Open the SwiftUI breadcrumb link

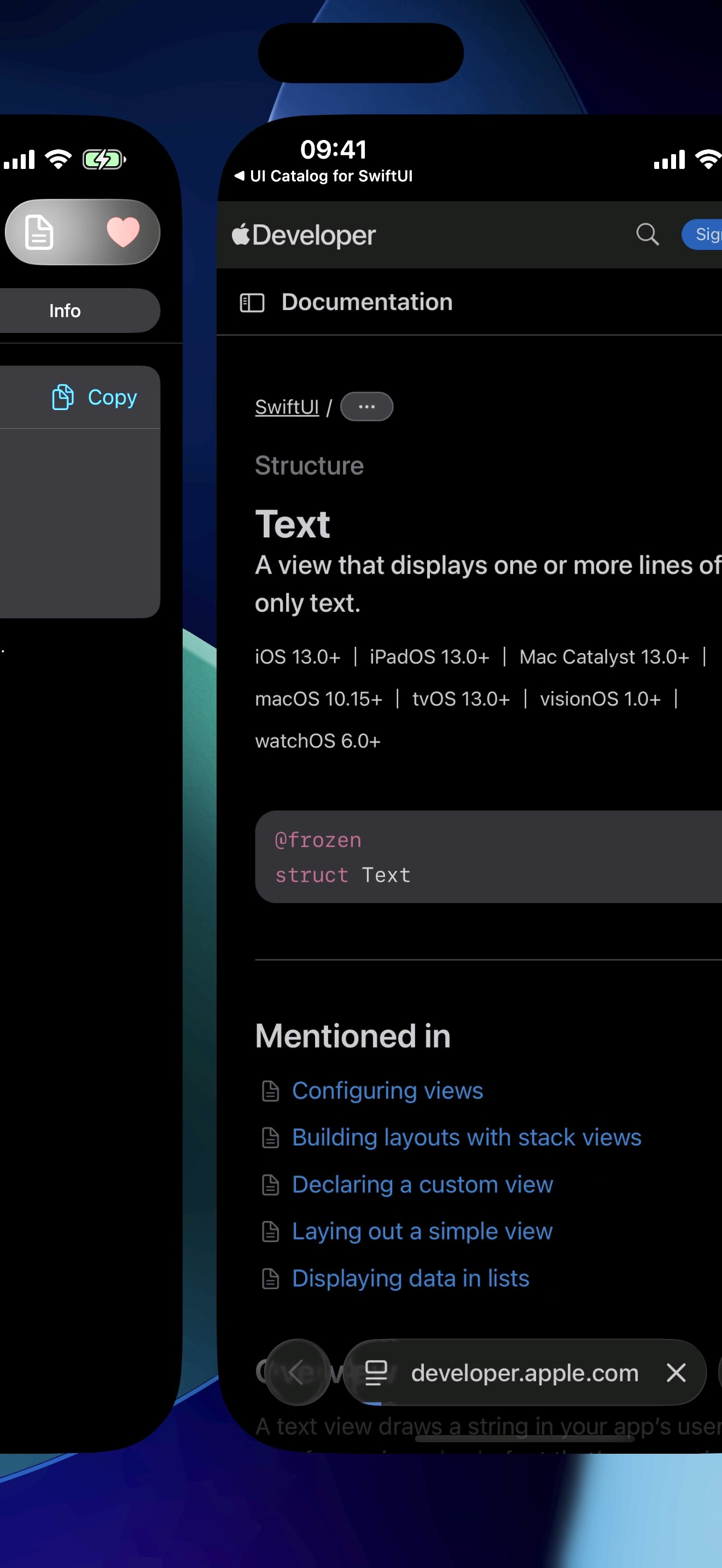(x=287, y=407)
